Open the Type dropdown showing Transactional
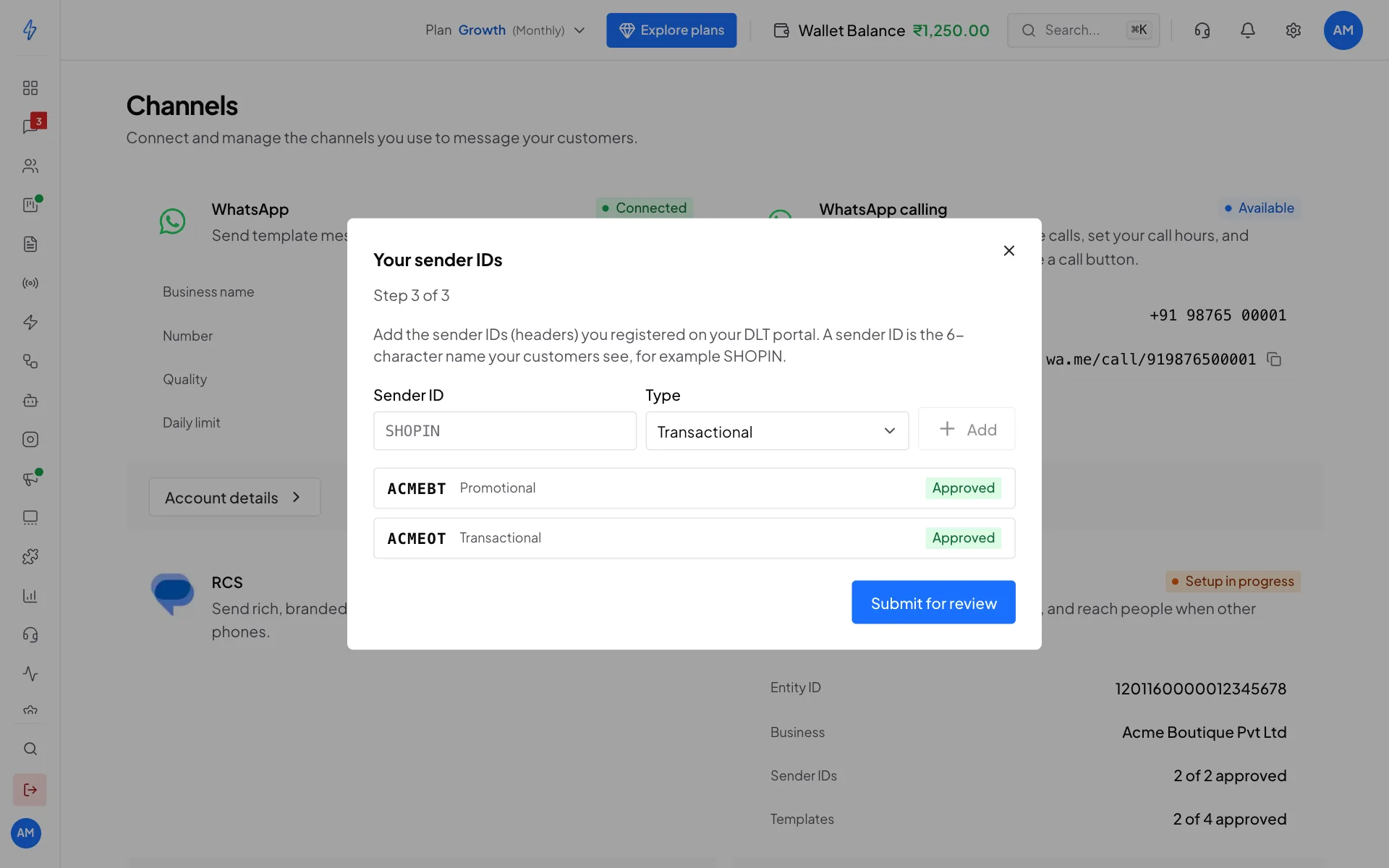The height and width of the screenshot is (868, 1389). tap(777, 431)
